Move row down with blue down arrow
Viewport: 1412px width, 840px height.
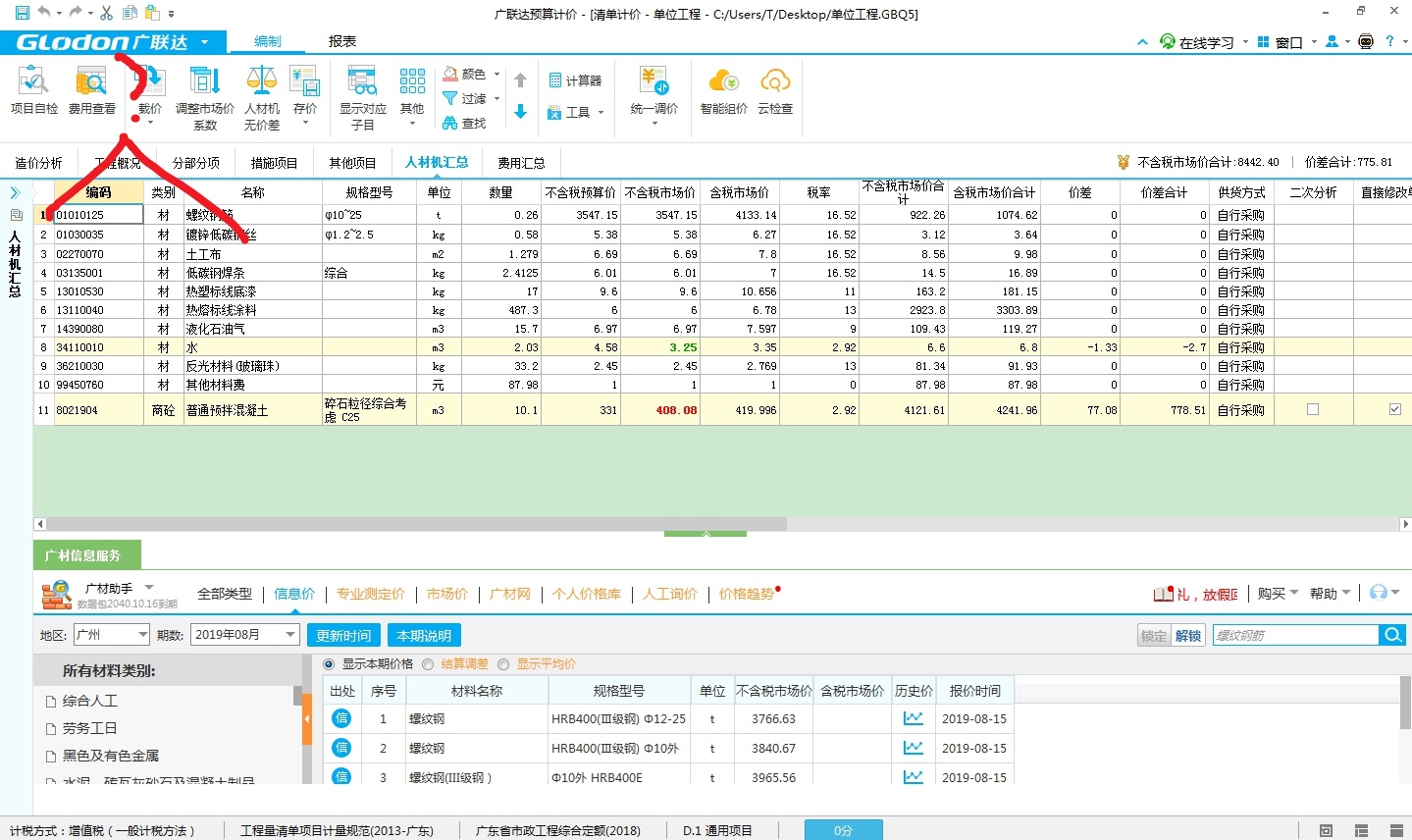pos(521,112)
